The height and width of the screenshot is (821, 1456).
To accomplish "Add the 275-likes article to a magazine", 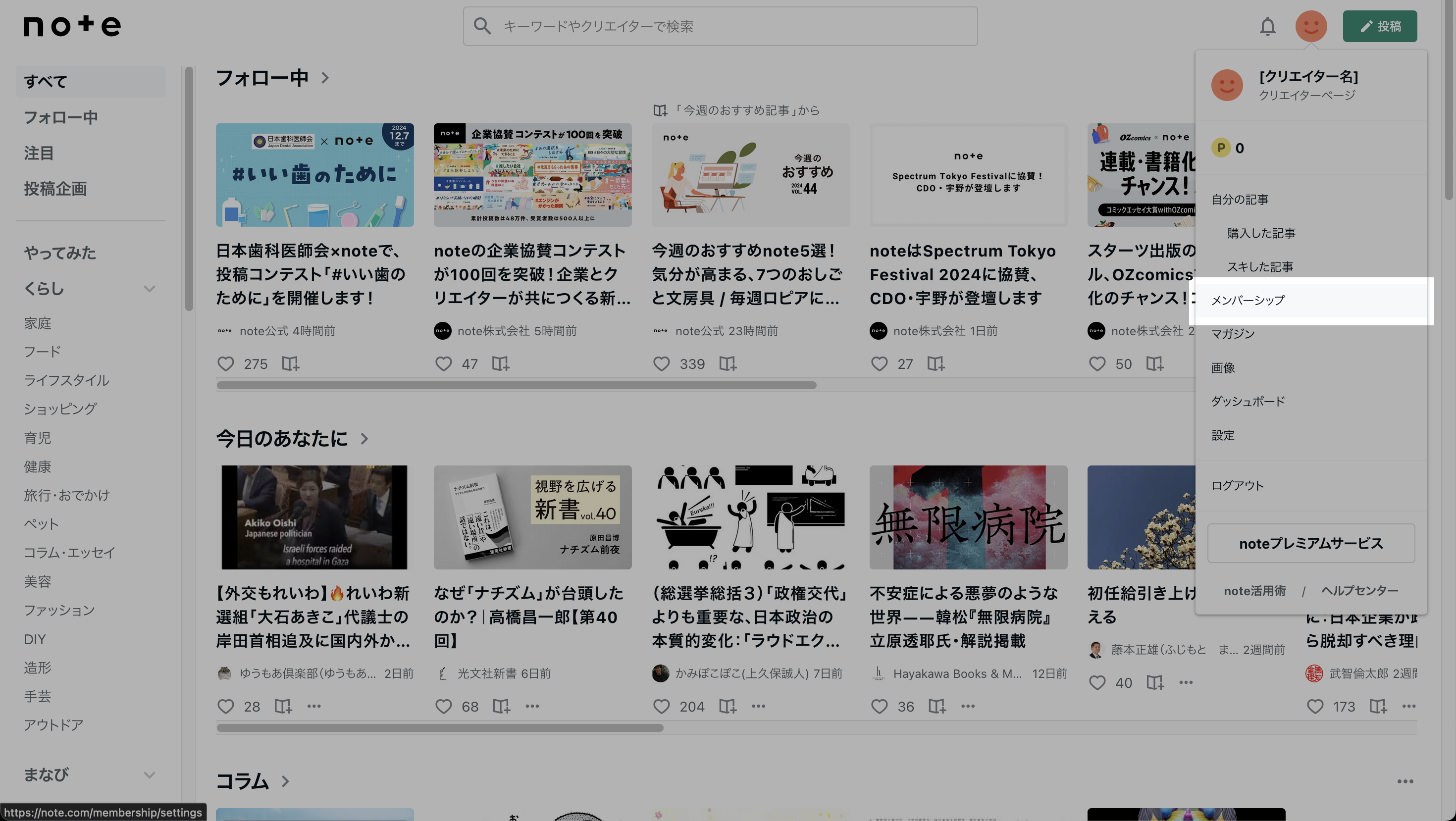I will point(290,364).
